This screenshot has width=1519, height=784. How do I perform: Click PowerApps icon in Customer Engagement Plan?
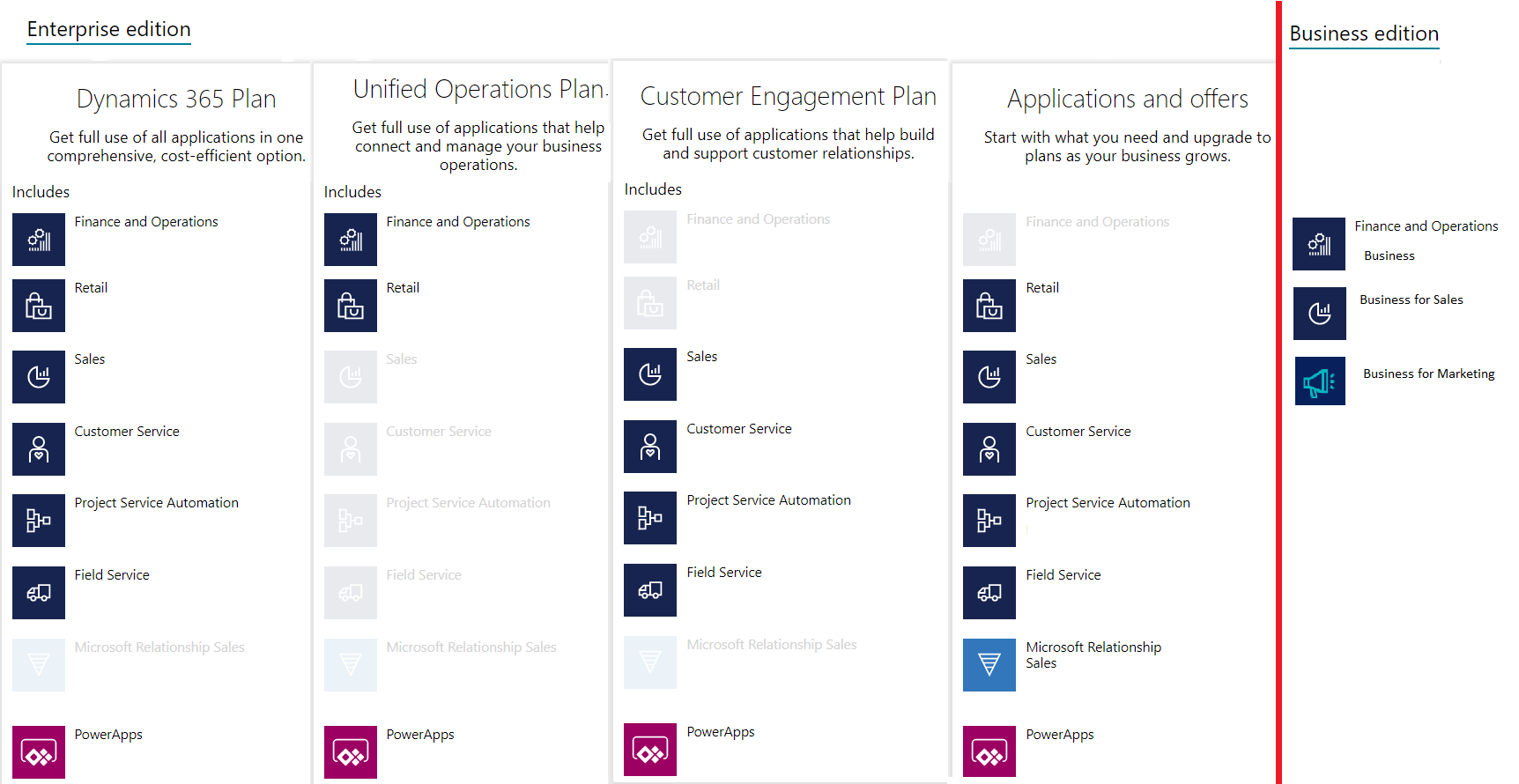pyautogui.click(x=650, y=750)
